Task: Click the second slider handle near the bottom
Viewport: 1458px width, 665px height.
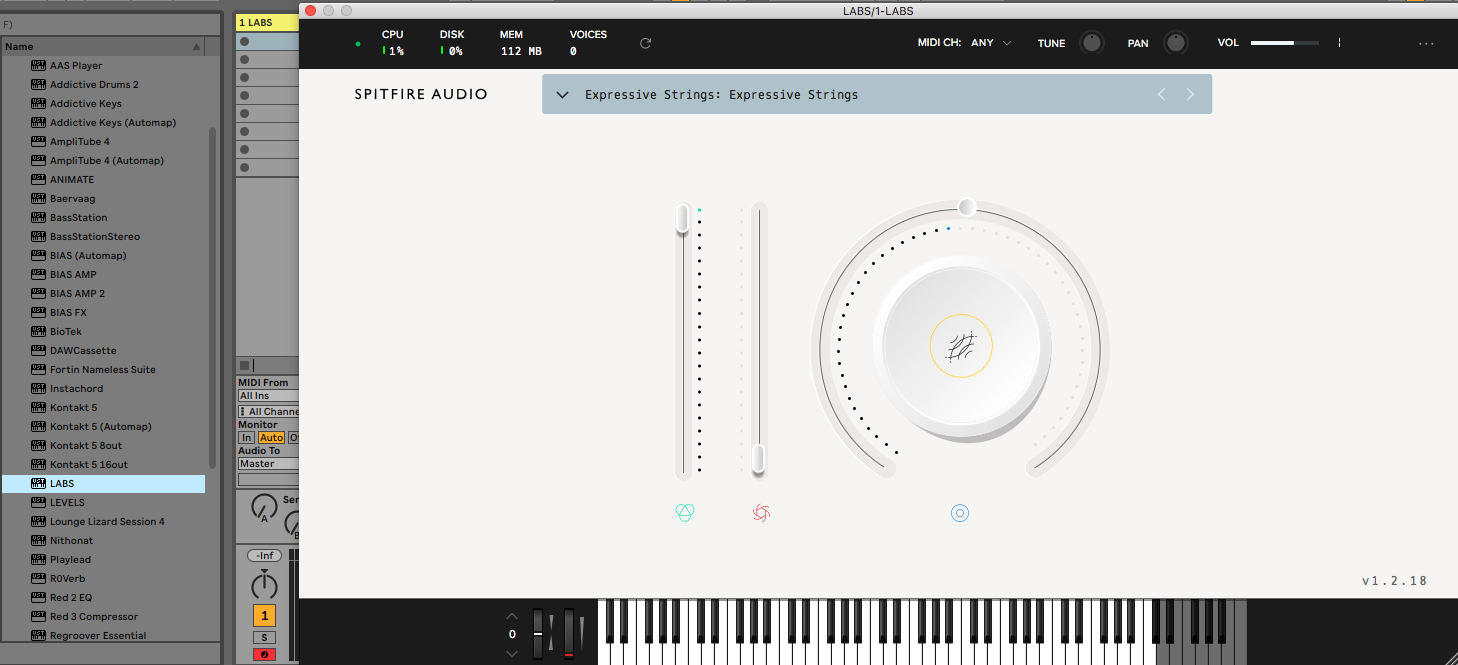Action: [758, 459]
